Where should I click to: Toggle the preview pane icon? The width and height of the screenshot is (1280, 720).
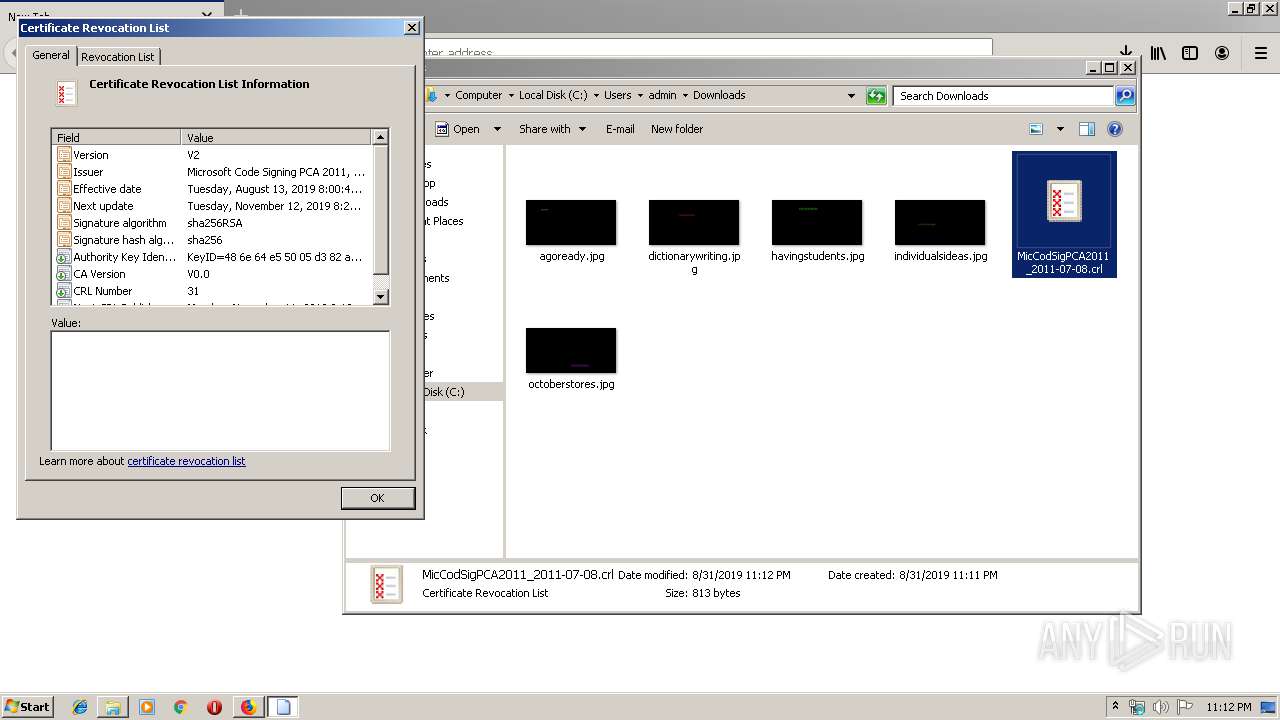click(x=1087, y=129)
